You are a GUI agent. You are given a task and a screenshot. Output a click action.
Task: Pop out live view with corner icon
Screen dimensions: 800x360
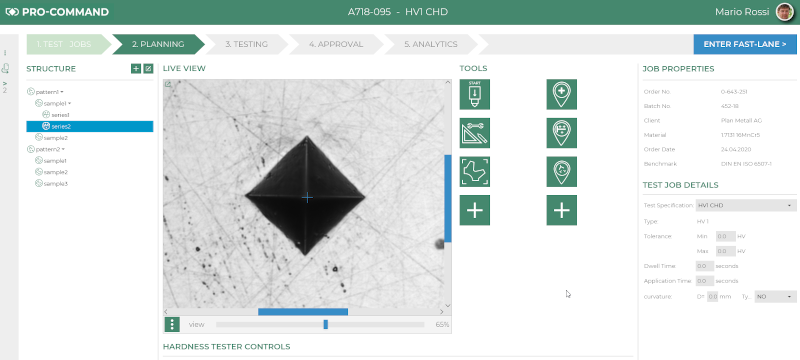pos(168,85)
